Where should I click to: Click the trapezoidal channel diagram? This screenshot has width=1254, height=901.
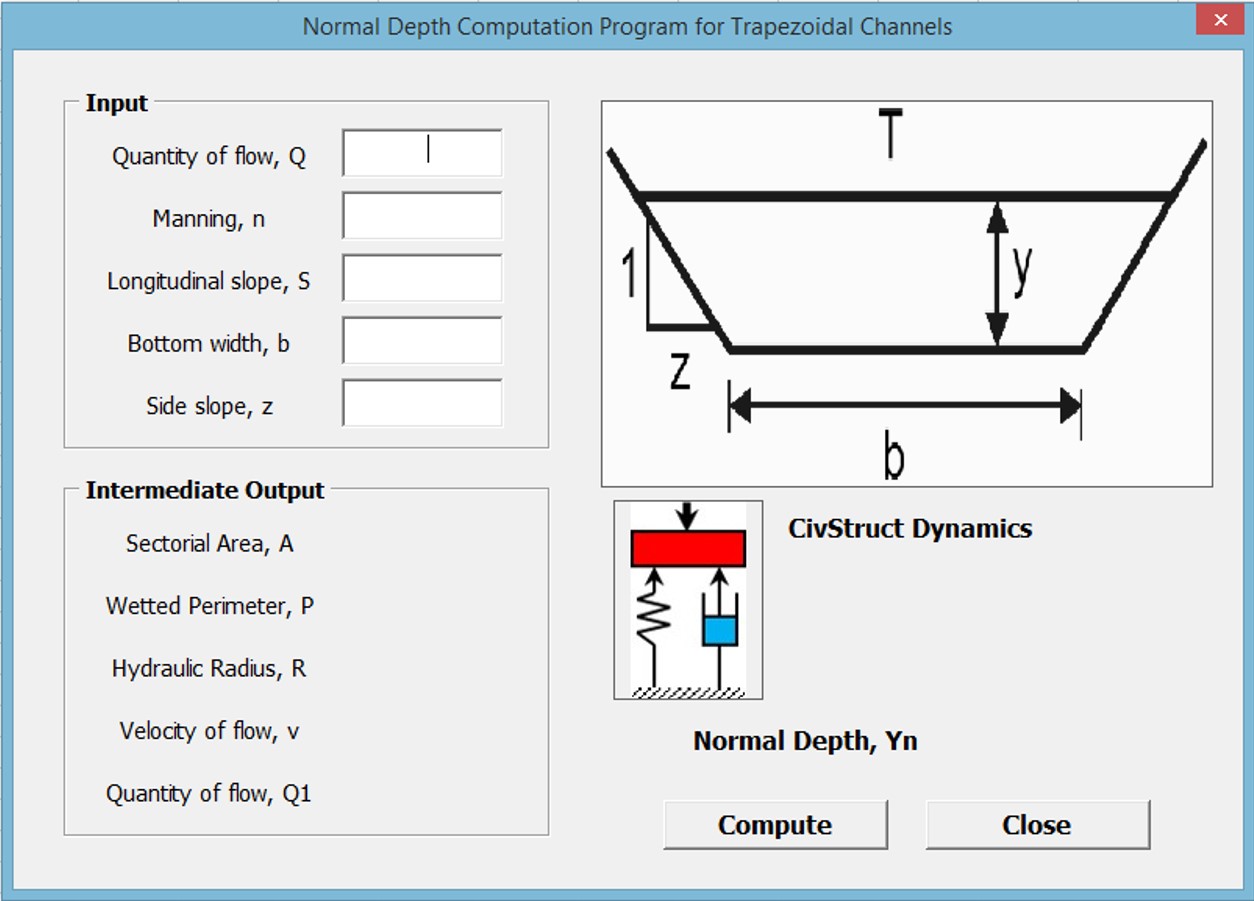coord(905,290)
